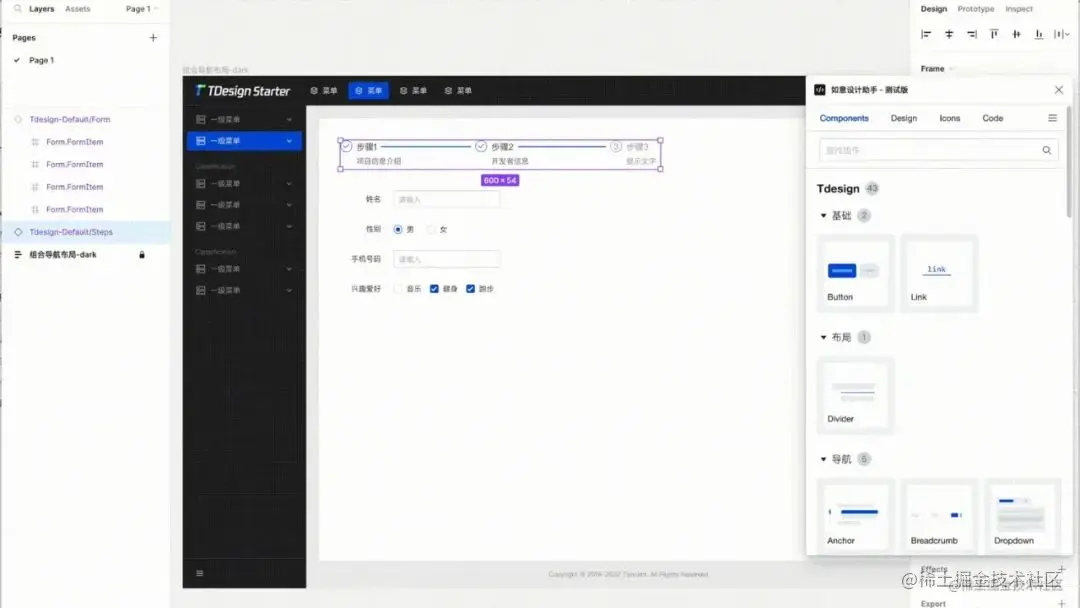This screenshot has width=1080, height=608.
Task: Insert the Divider component thumbnail
Action: coord(855,395)
